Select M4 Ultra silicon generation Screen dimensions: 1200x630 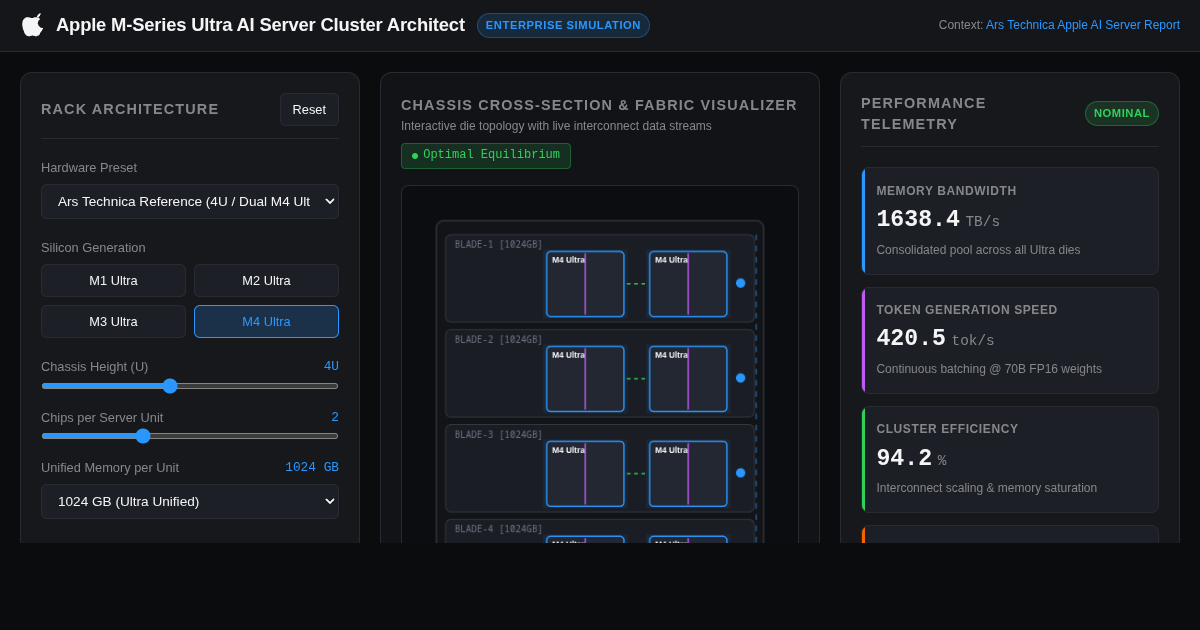(266, 321)
